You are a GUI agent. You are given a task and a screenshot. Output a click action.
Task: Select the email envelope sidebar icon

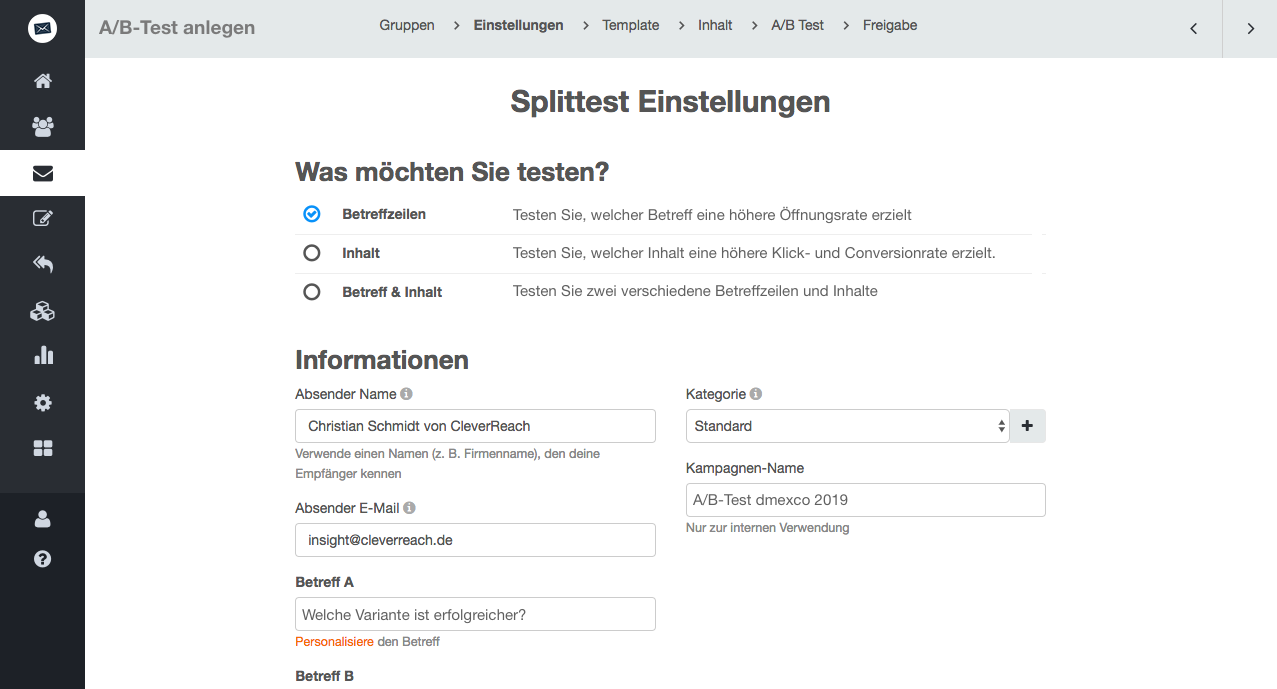point(42,173)
